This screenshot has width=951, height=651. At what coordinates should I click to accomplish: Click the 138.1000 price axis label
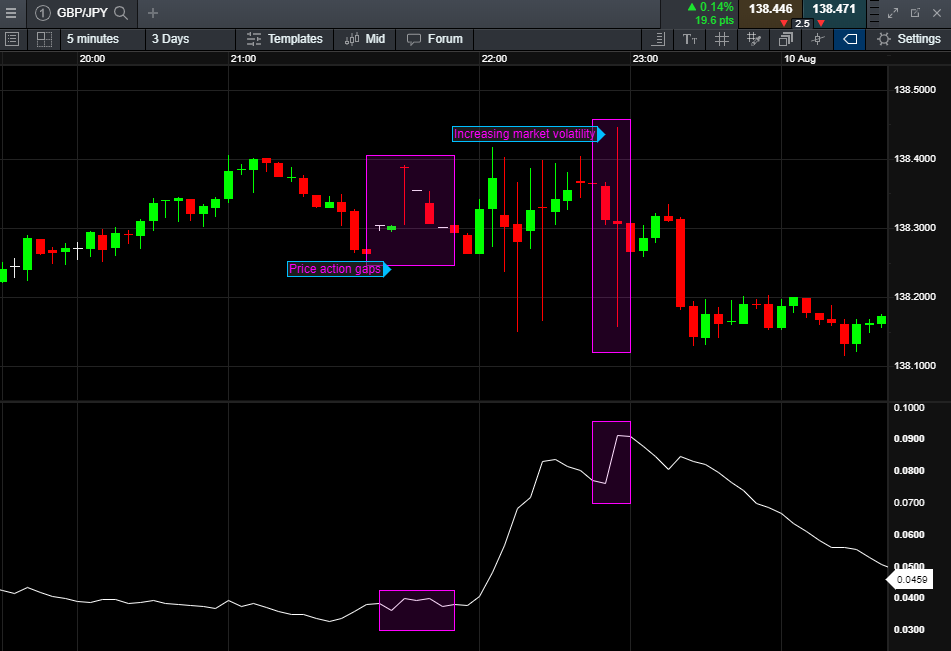tap(915, 366)
